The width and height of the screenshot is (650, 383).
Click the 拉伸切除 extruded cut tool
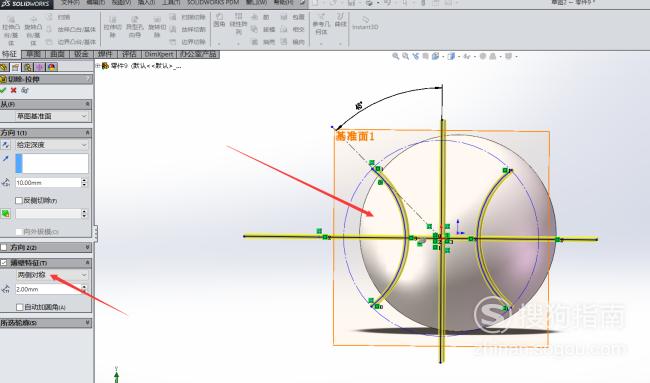click(112, 27)
